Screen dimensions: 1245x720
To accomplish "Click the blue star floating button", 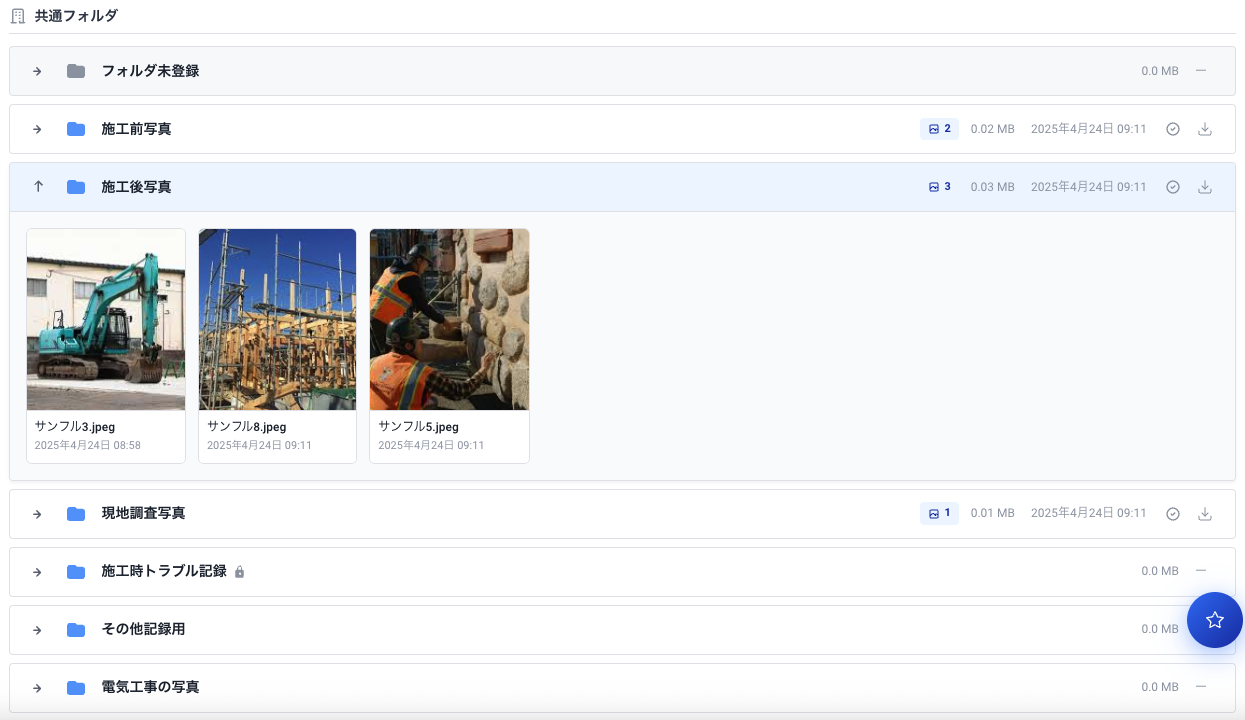I will pos(1214,620).
